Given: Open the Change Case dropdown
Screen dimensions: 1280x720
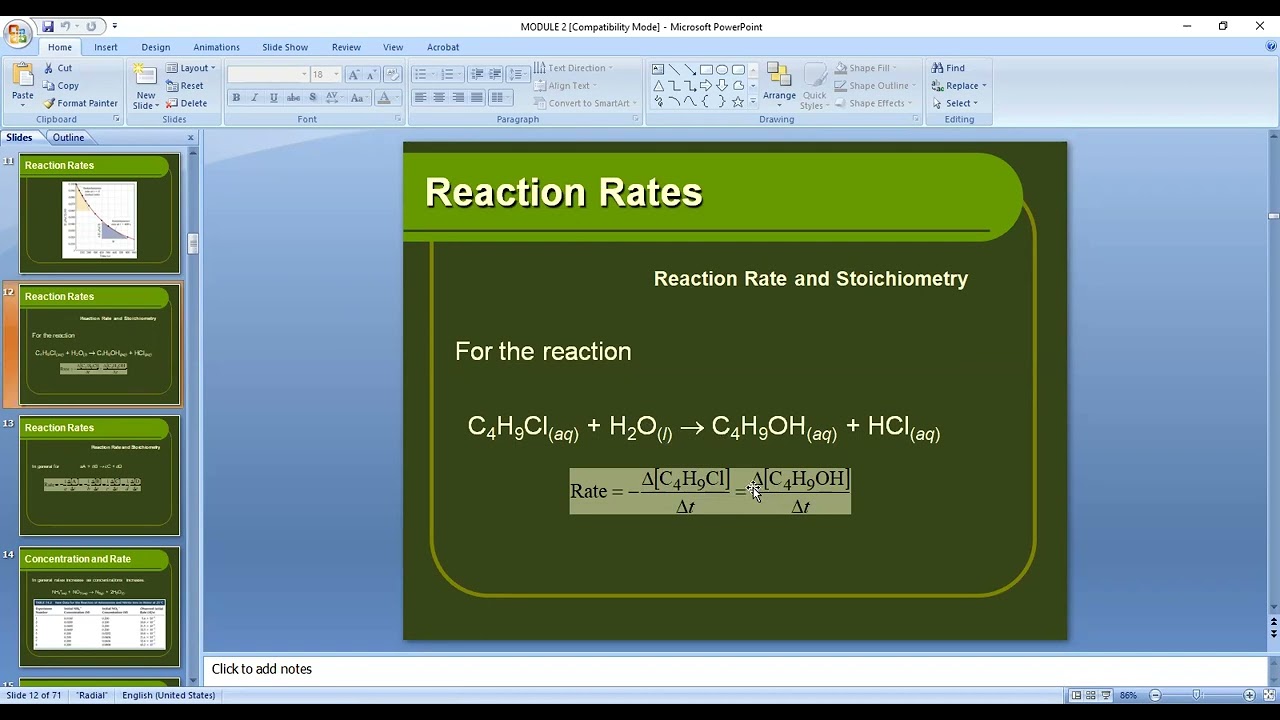Looking at the screenshot, I should coord(361,98).
